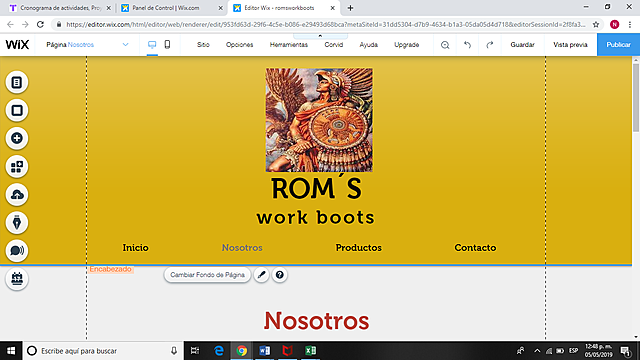The height and width of the screenshot is (360, 640).
Task: Open Task View on taskbar
Action: pyautogui.click(x=195, y=351)
